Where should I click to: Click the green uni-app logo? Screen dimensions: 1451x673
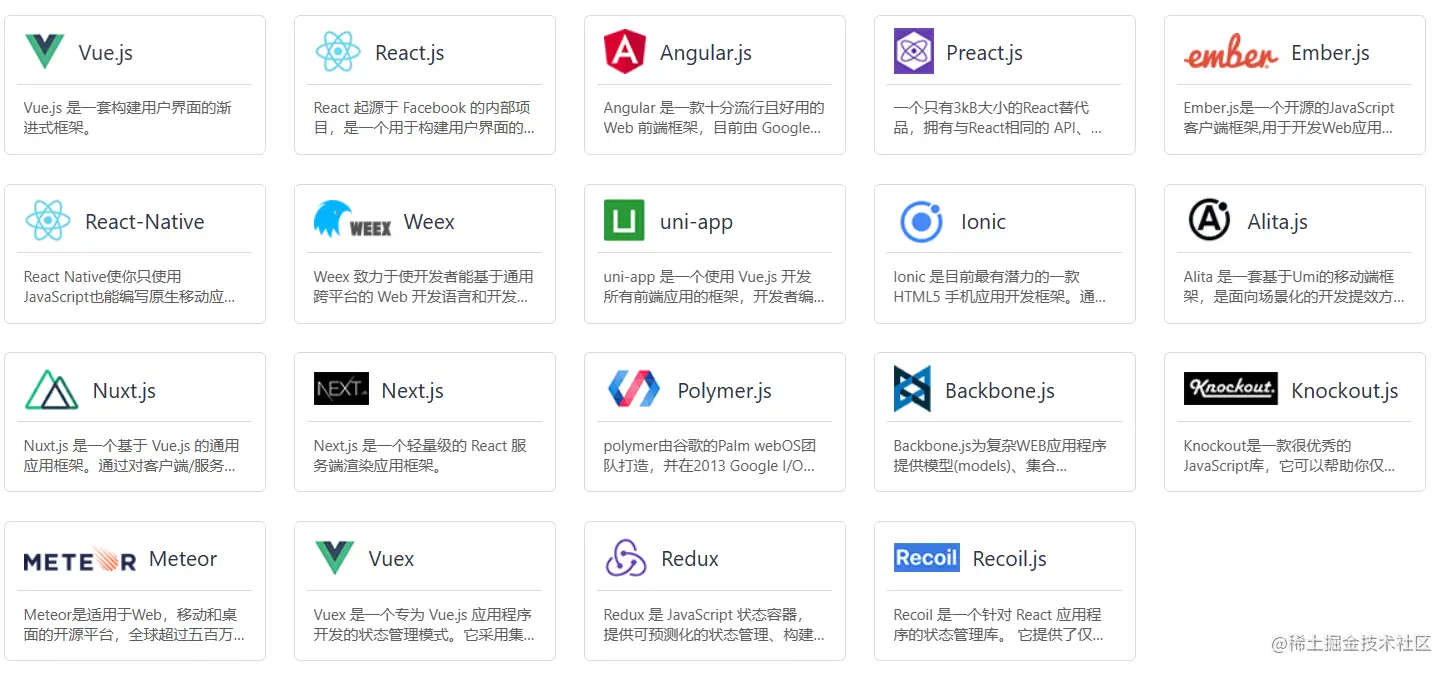(624, 221)
